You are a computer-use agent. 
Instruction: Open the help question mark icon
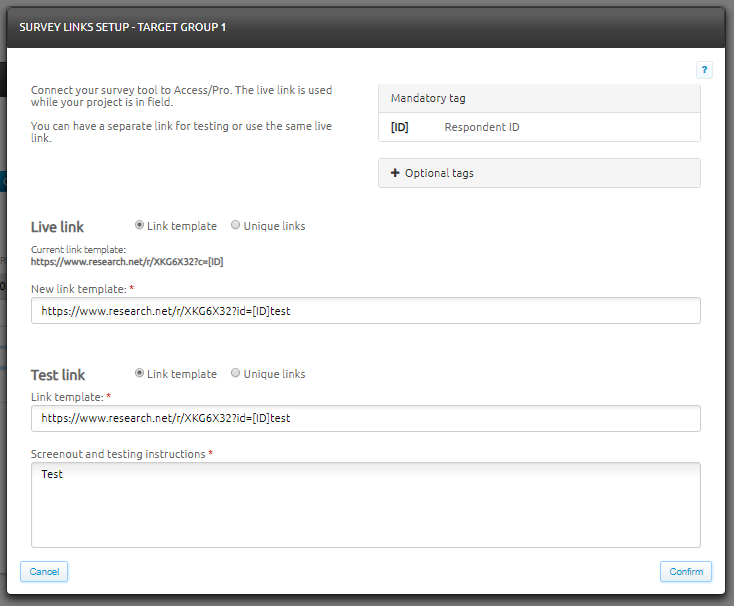pyautogui.click(x=704, y=70)
